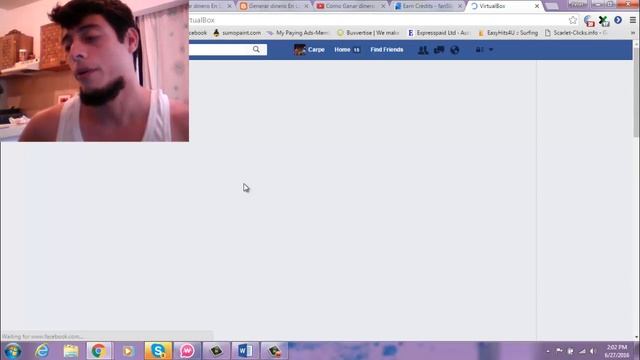Open the Scarlet-Clicks.info bookmark

(576, 33)
